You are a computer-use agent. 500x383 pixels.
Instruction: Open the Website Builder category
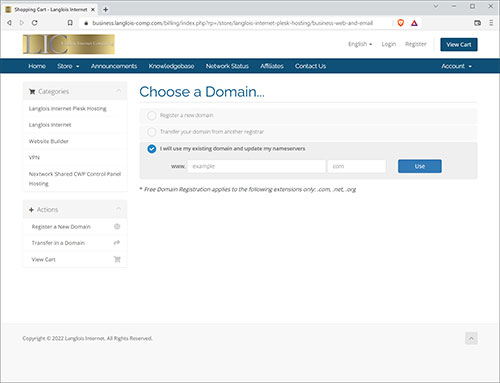pos(49,141)
